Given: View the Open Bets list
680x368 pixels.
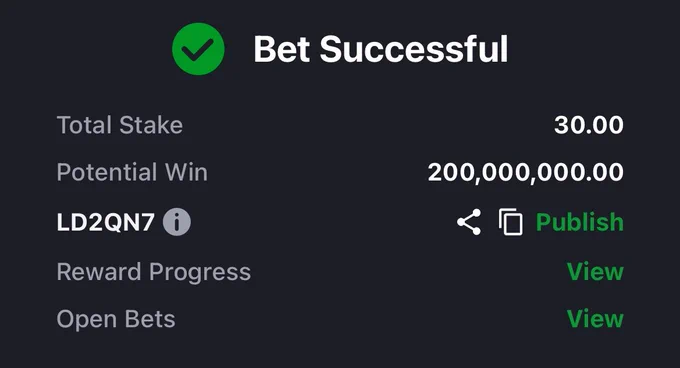Looking at the screenshot, I should (595, 319).
